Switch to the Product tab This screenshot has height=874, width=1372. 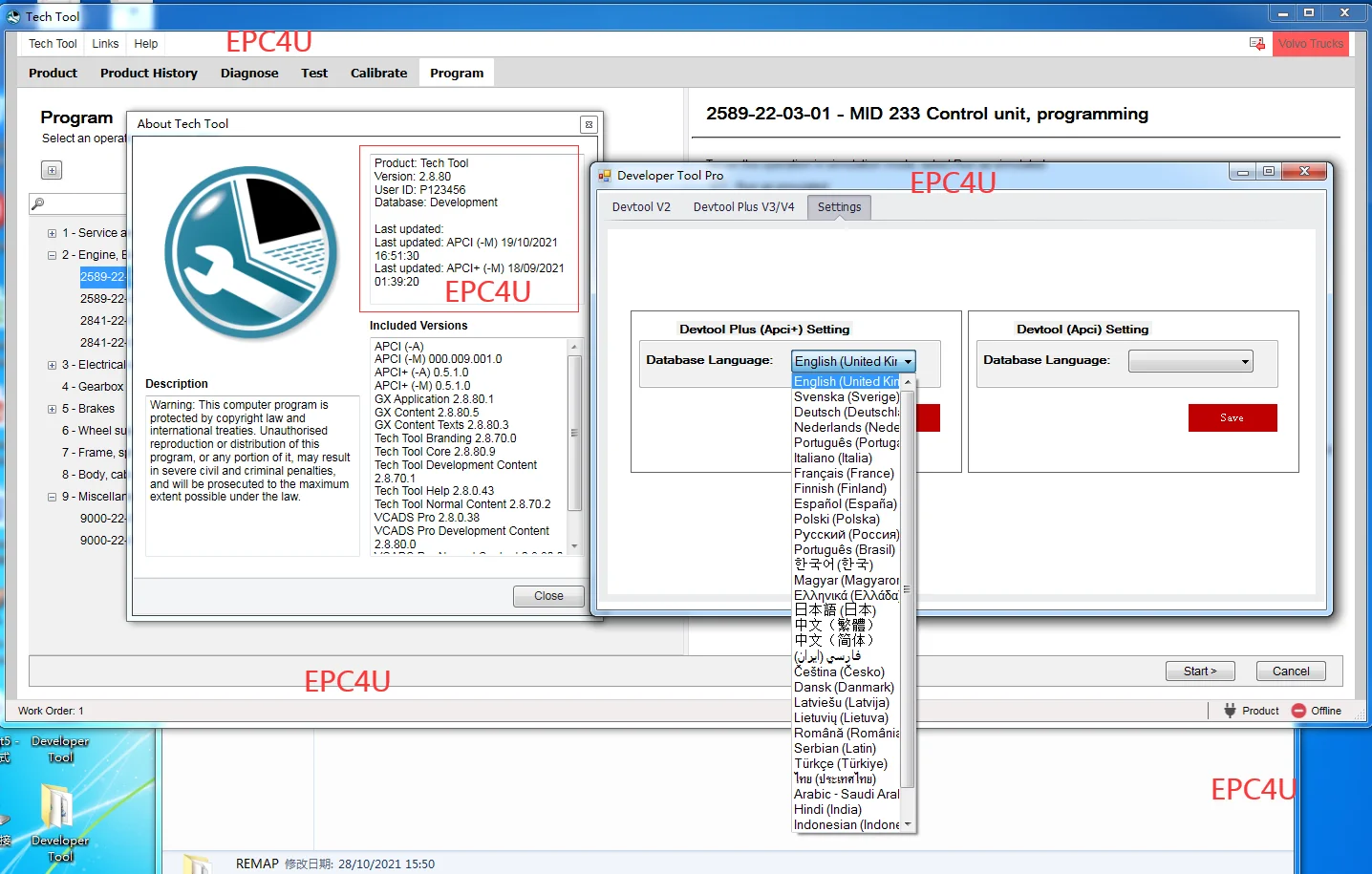[53, 73]
